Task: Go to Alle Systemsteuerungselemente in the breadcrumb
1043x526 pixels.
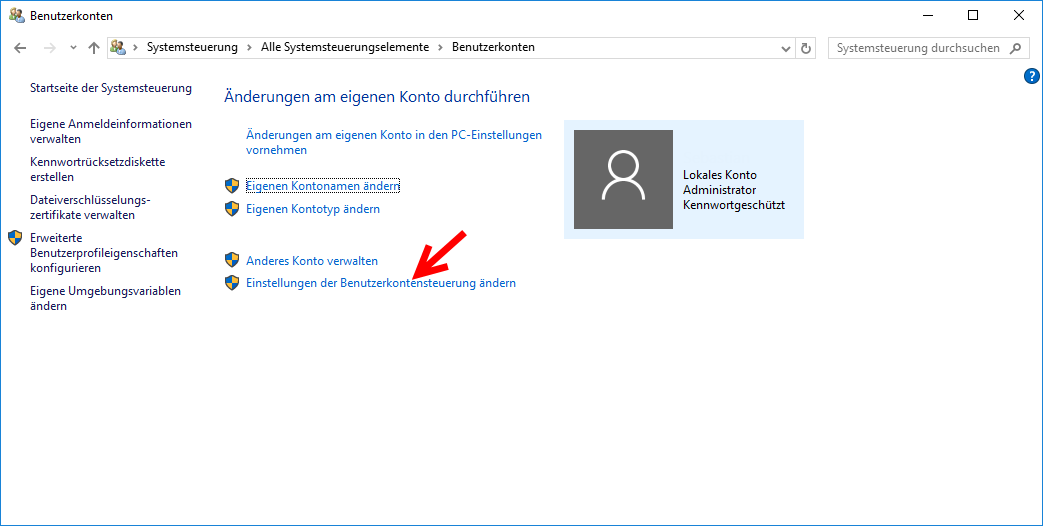Action: [344, 48]
